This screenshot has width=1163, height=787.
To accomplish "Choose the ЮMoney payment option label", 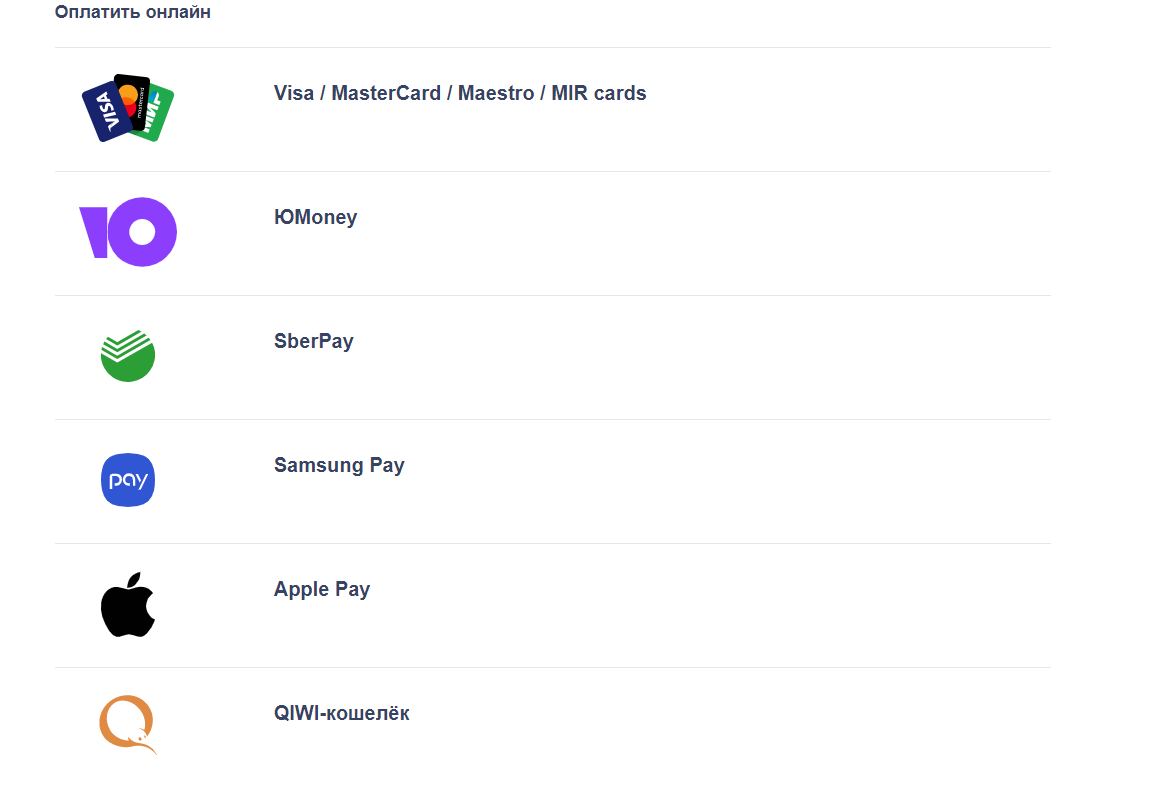I will [x=315, y=217].
